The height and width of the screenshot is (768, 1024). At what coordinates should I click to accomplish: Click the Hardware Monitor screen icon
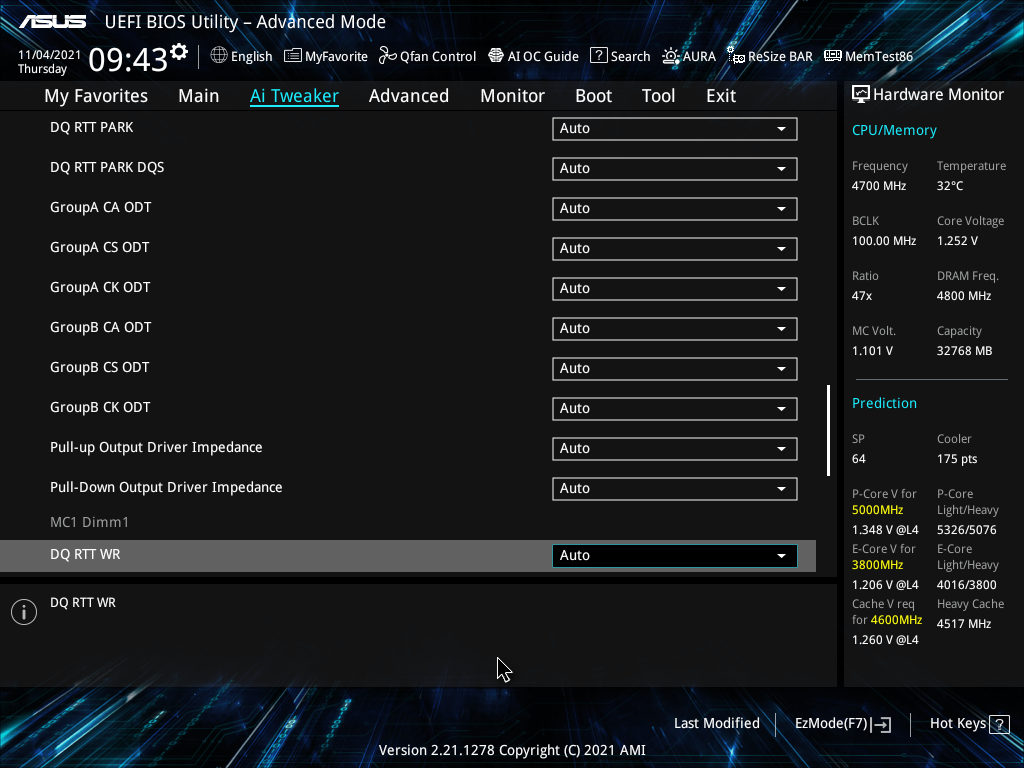[861, 95]
